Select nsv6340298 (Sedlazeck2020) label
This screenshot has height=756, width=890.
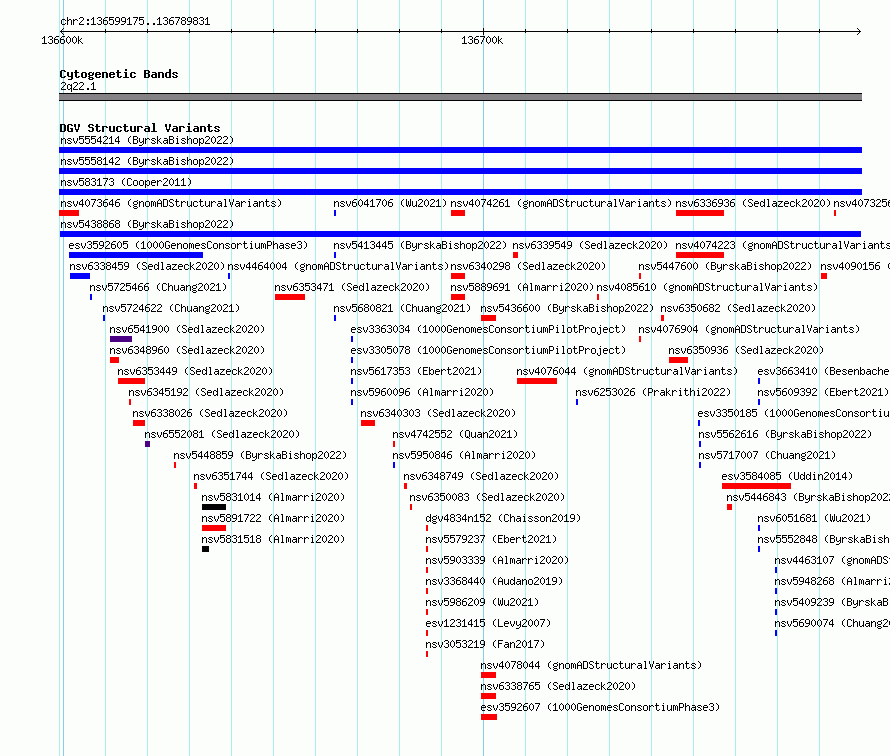(528, 266)
